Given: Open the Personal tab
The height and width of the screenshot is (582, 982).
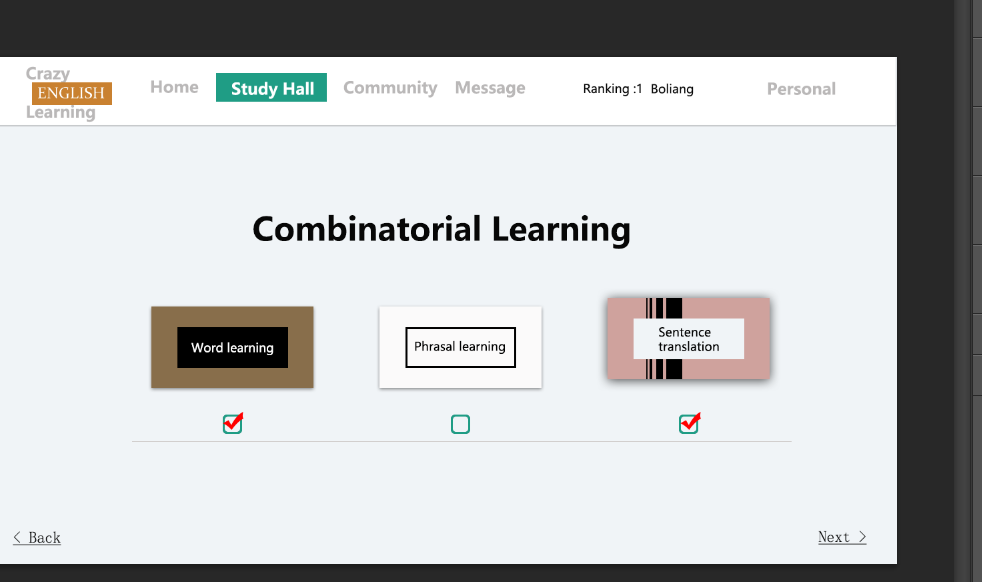Looking at the screenshot, I should coord(801,89).
